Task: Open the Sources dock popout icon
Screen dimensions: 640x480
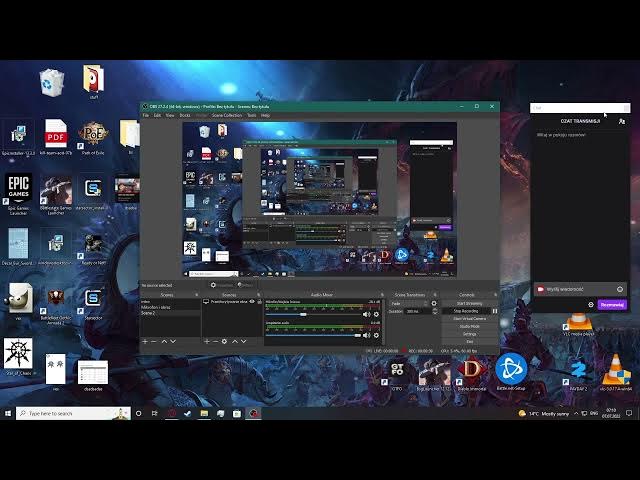Action: pyautogui.click(x=258, y=295)
